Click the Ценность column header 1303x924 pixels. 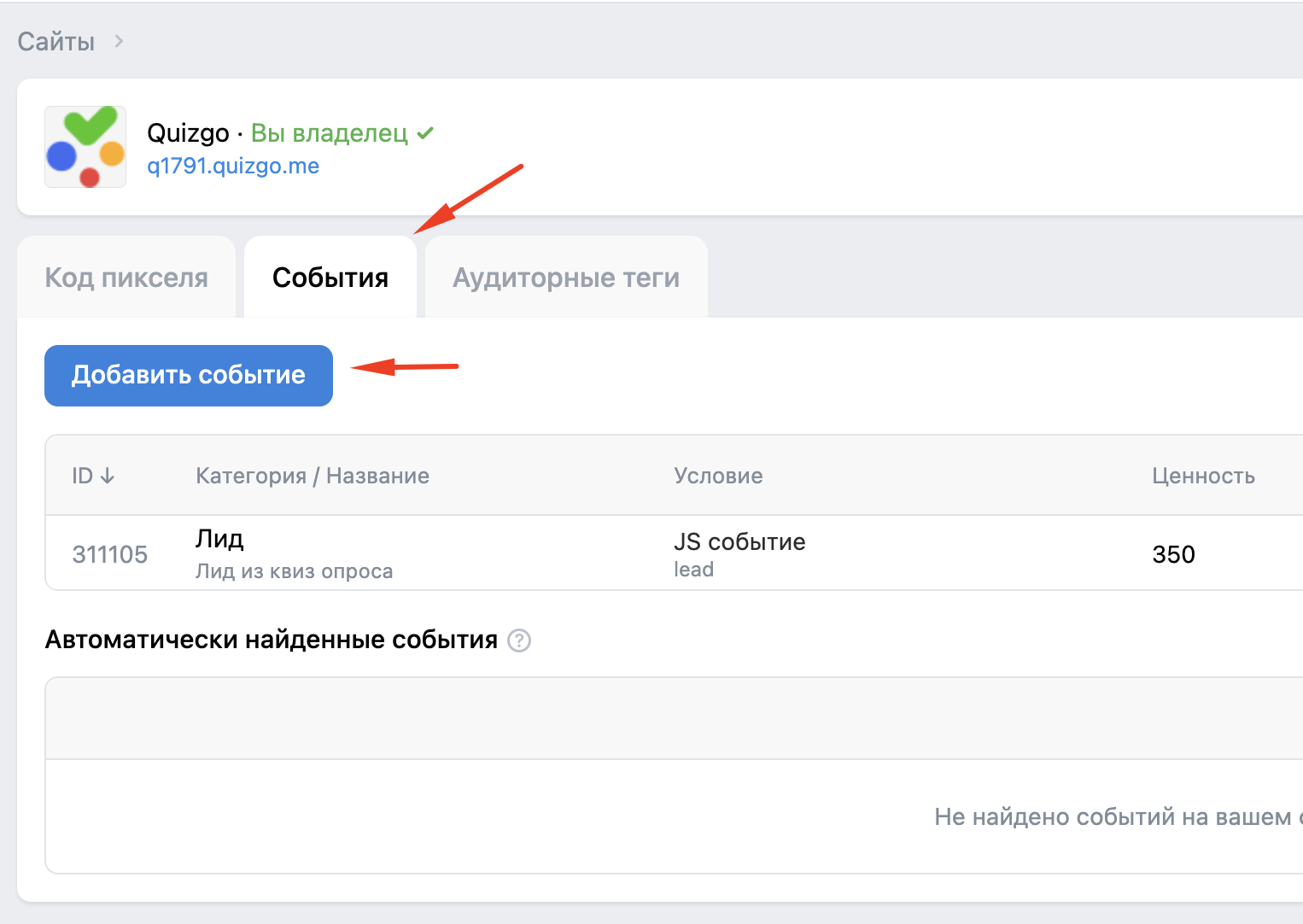[x=1203, y=476]
